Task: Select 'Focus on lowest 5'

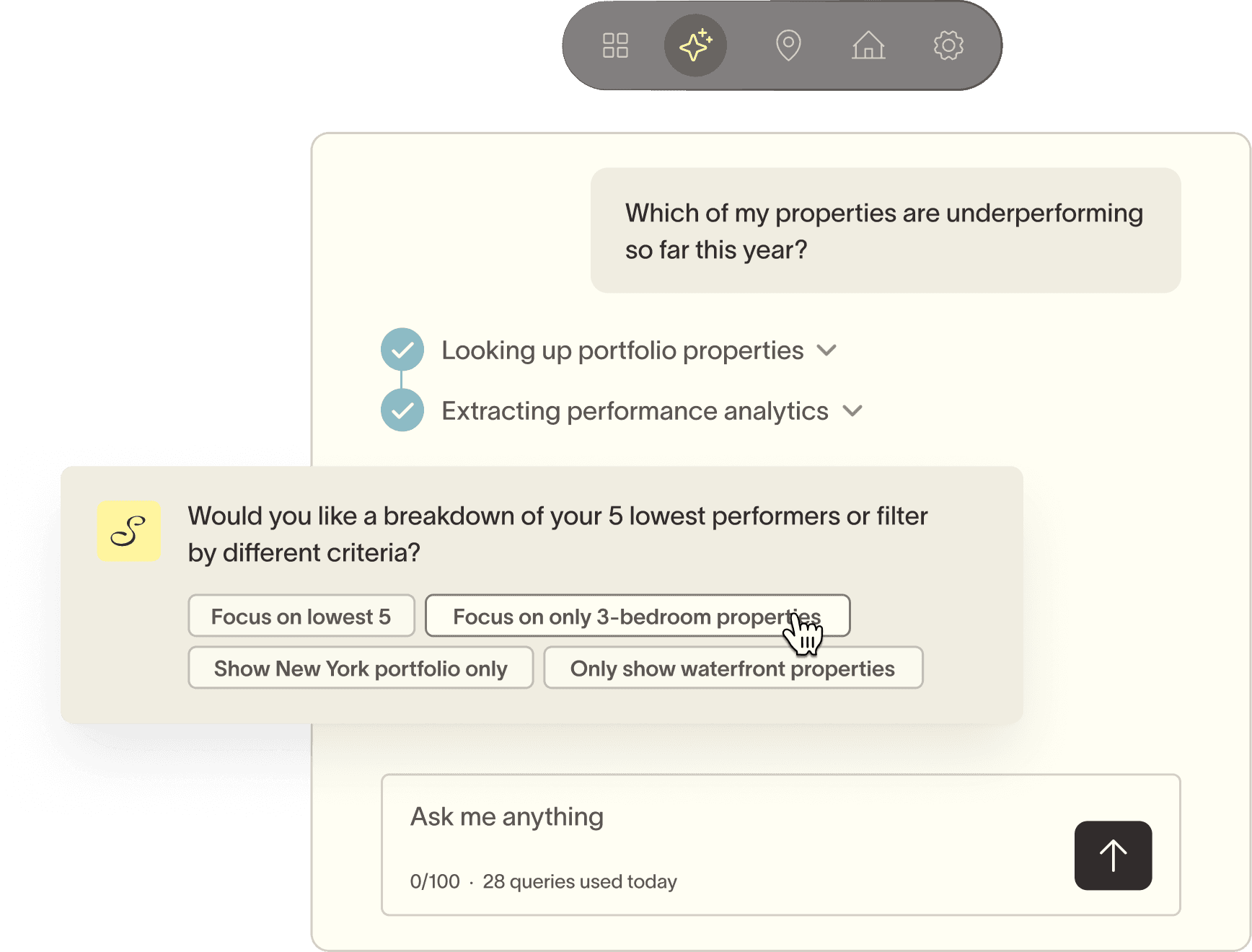Action: point(301,616)
